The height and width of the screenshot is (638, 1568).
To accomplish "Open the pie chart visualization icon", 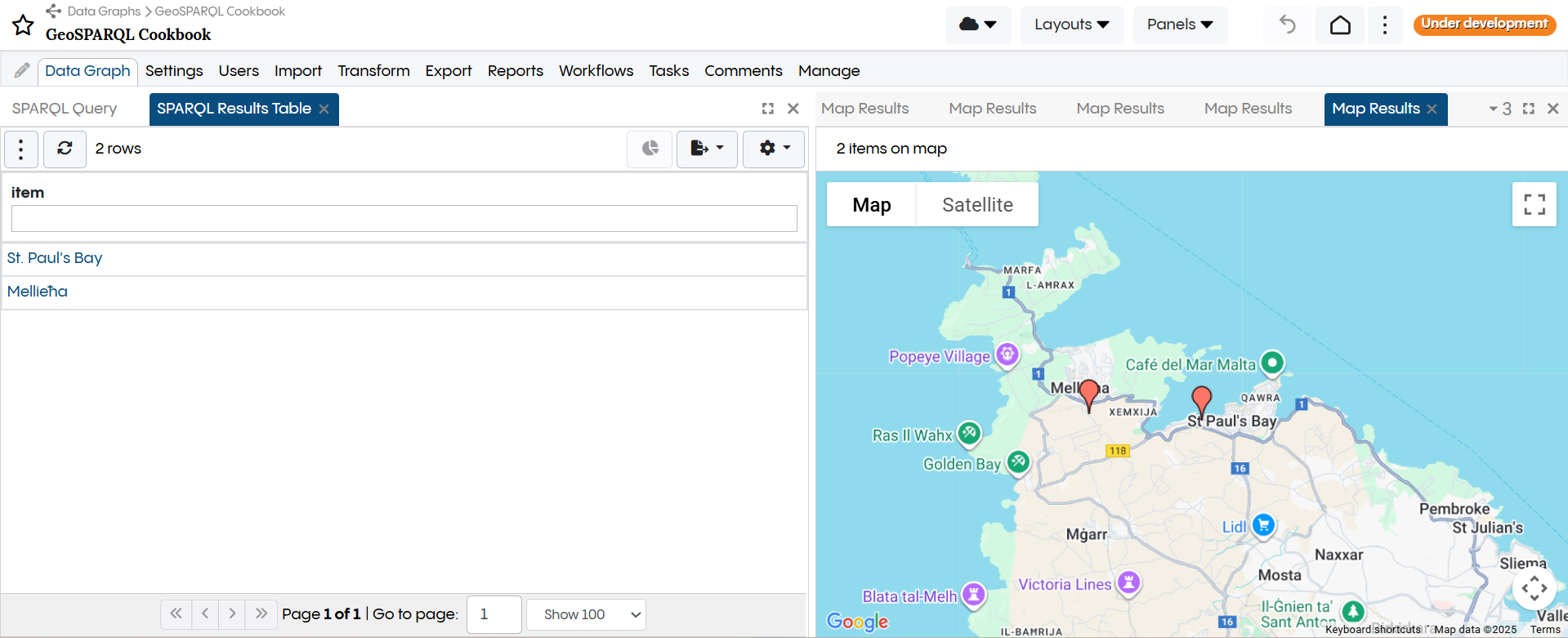I will point(650,149).
